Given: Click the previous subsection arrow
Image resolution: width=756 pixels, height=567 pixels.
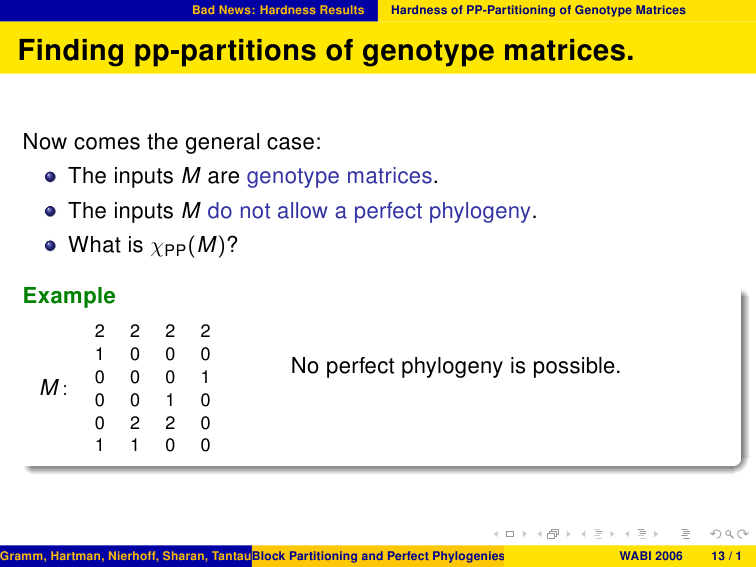Looking at the screenshot, I should 583,534.
